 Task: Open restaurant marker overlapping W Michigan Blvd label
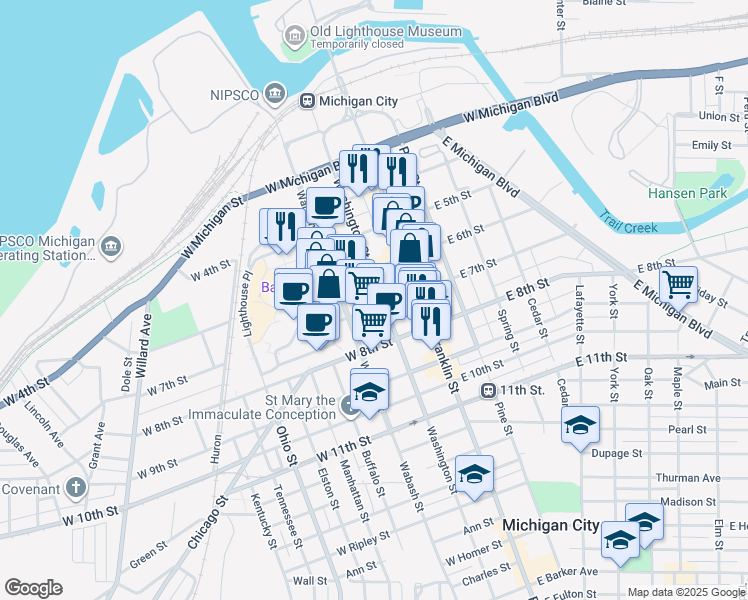358,172
